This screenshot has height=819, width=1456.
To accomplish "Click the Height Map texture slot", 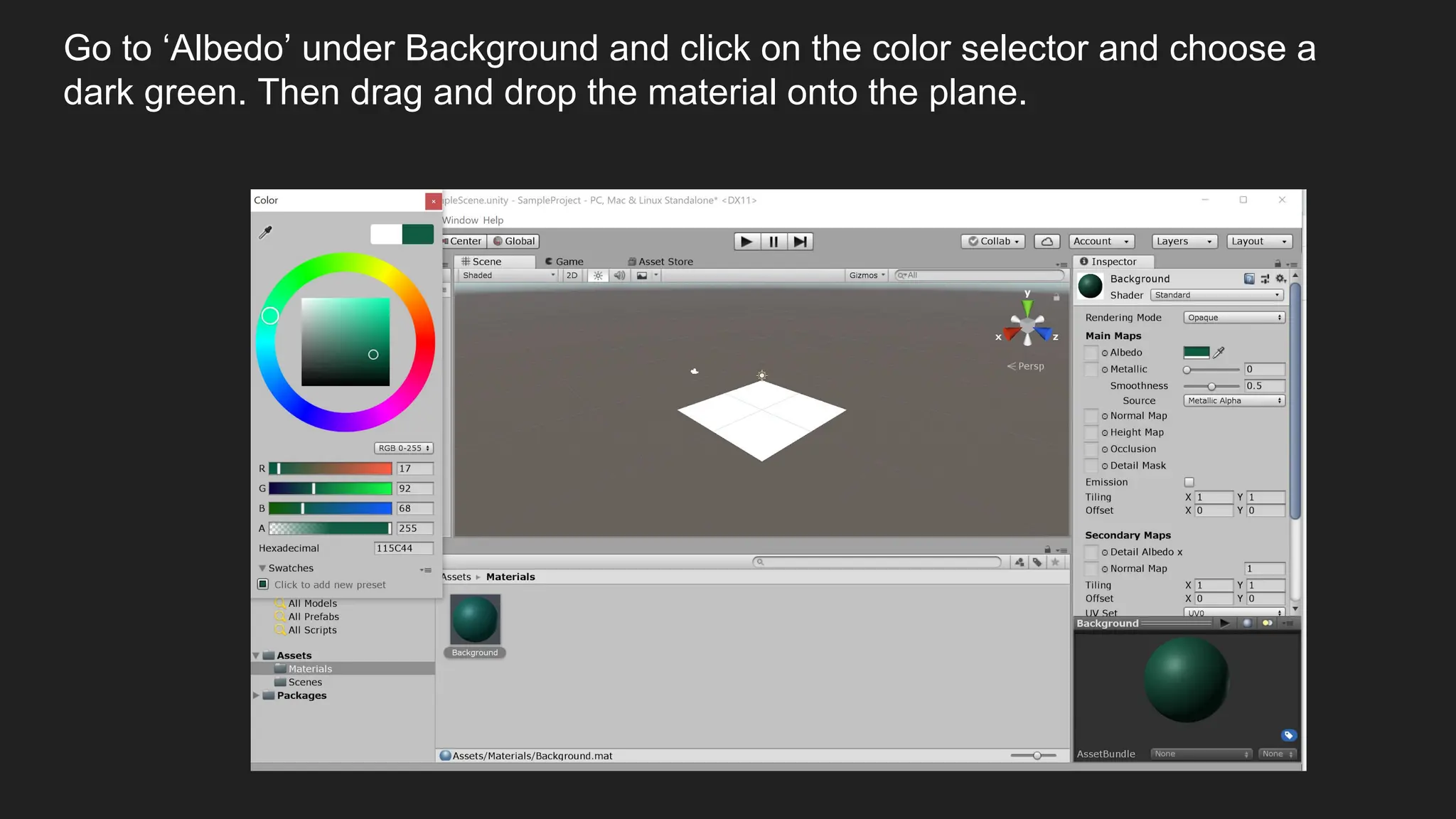I will click(x=1091, y=432).
